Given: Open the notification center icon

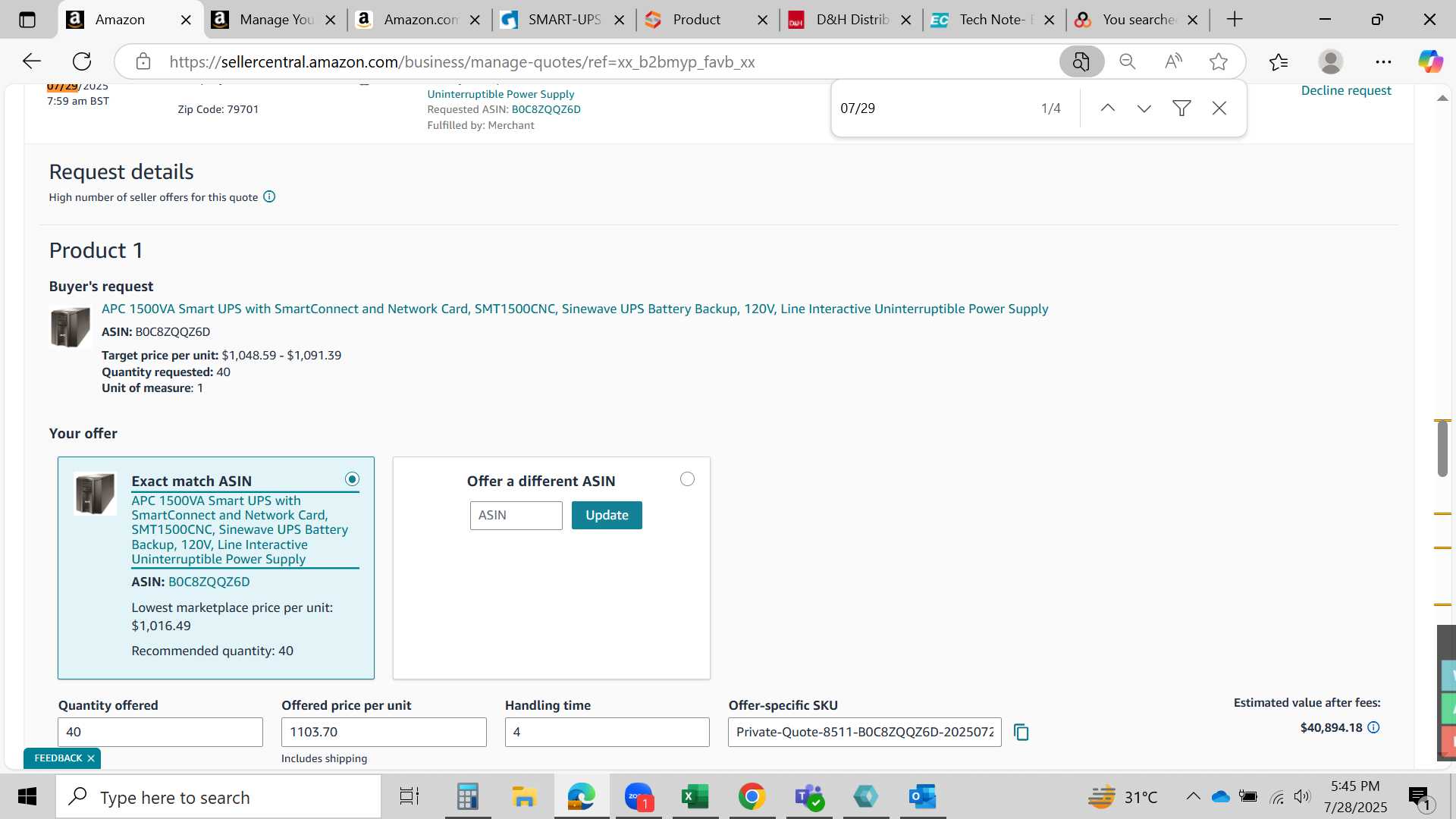Looking at the screenshot, I should tap(1420, 796).
